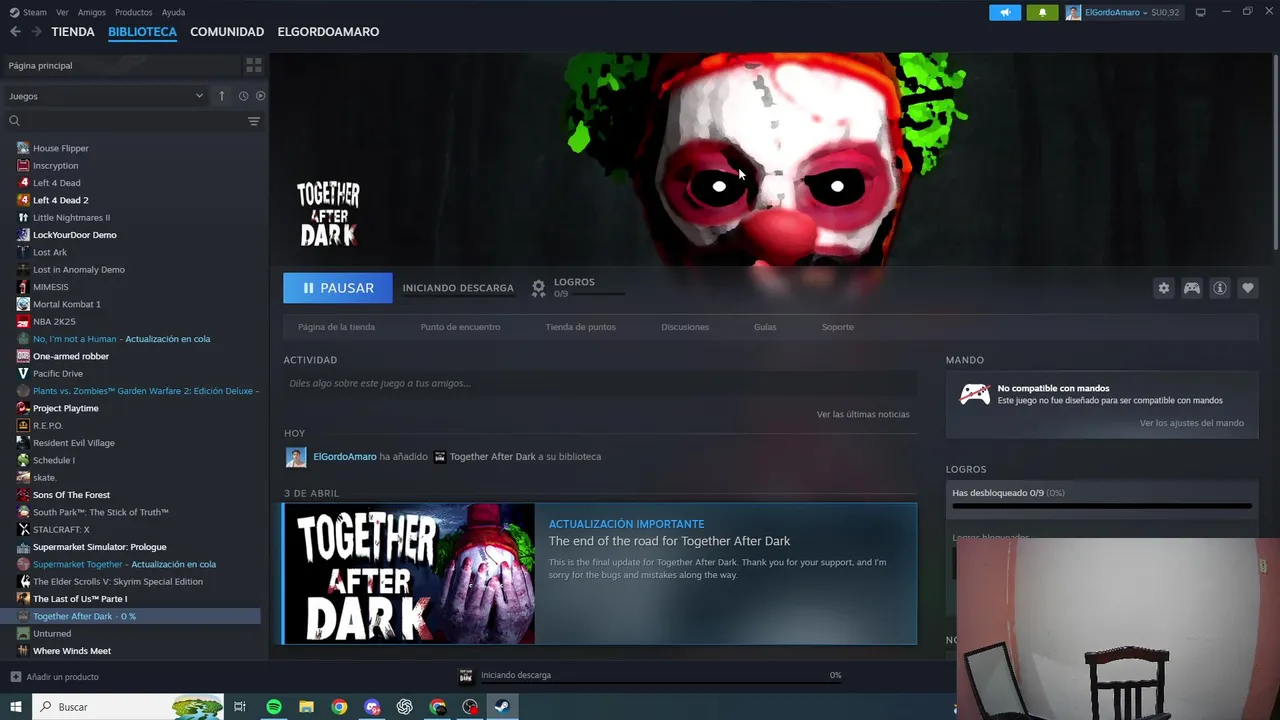Click the main page vertical scrollbar
The width and height of the screenshot is (1280, 720).
(x=1275, y=150)
